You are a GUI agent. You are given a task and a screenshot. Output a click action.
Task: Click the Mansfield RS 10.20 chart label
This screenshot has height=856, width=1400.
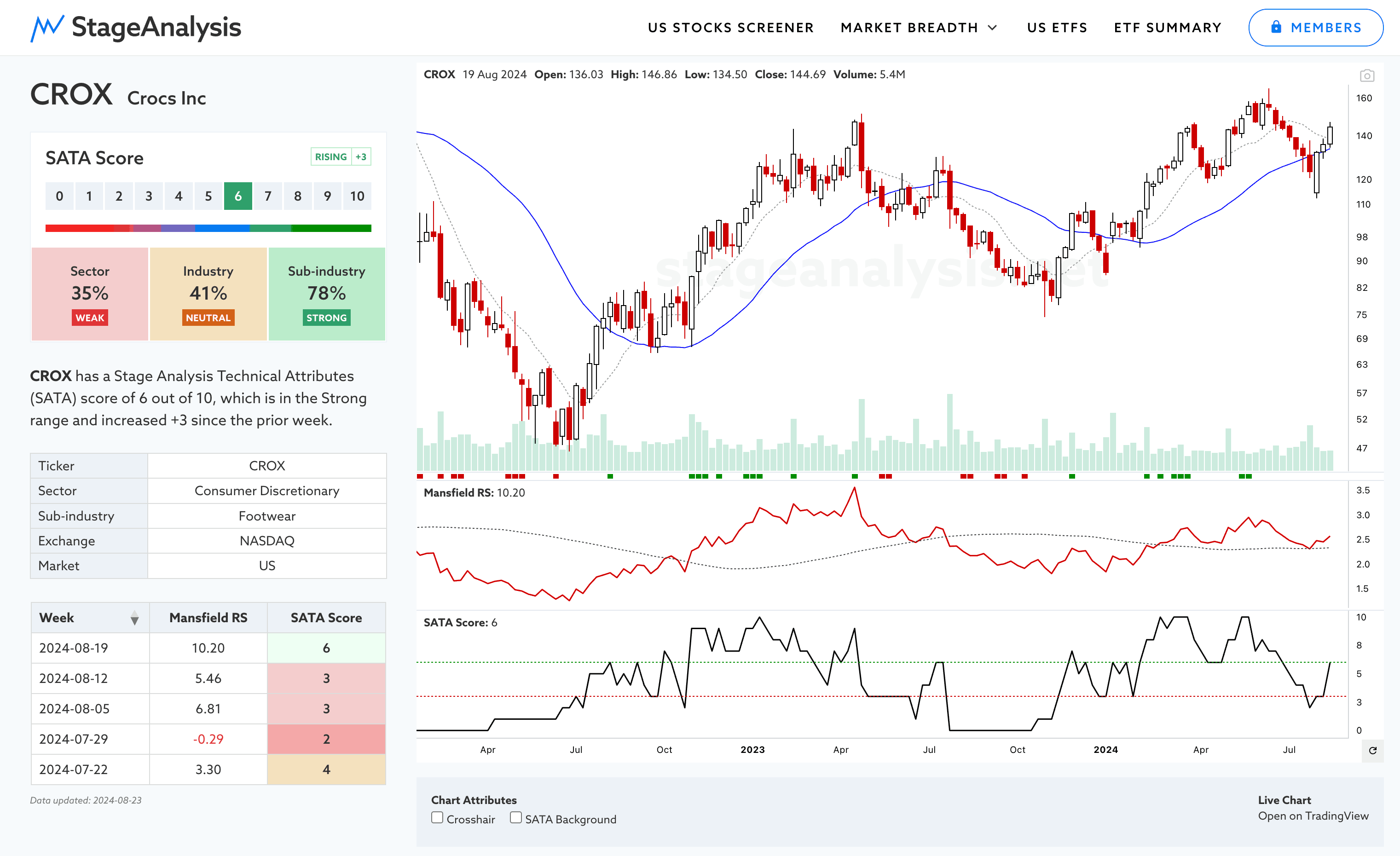pos(474,493)
